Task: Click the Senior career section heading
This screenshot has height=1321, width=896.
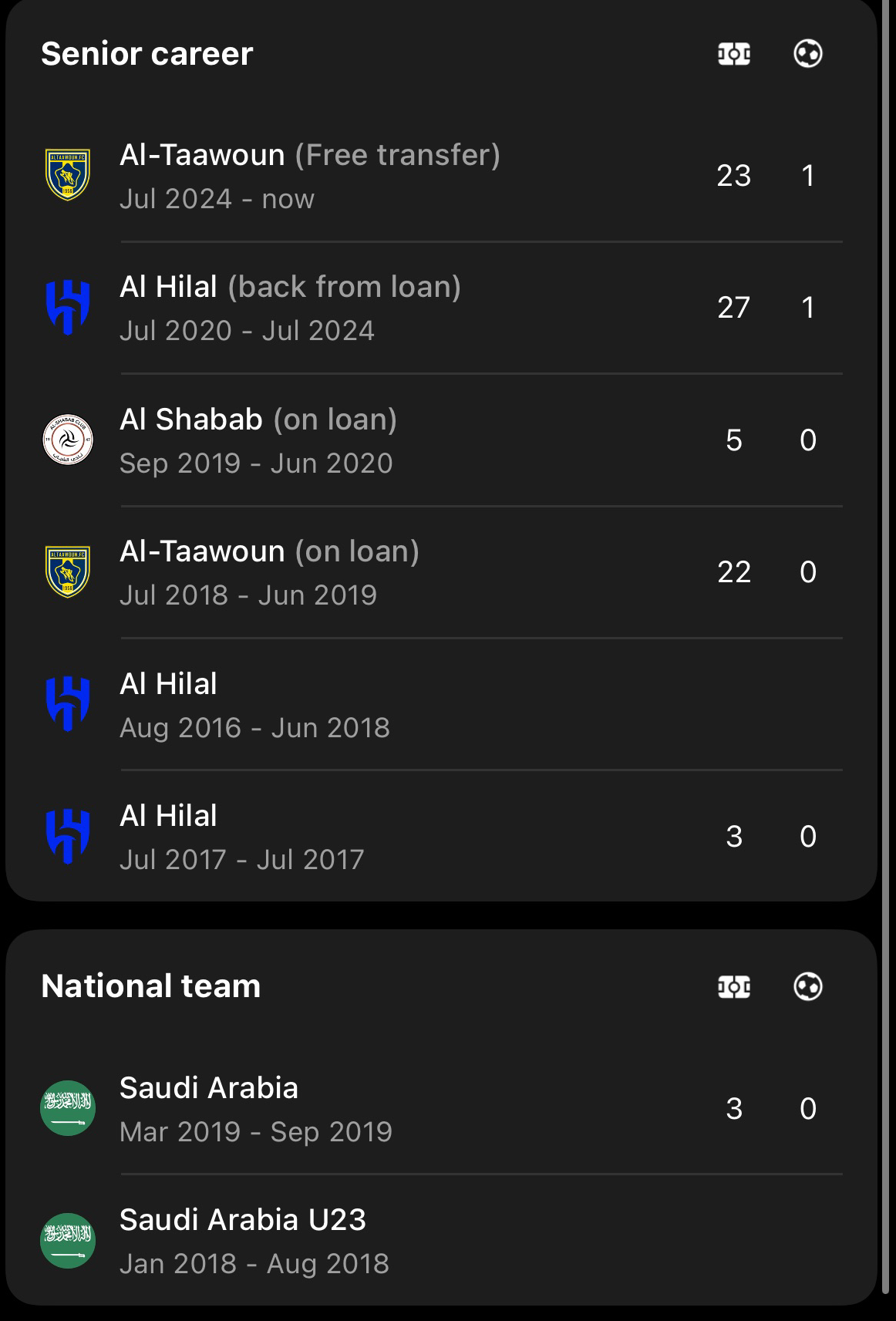Action: (x=147, y=54)
